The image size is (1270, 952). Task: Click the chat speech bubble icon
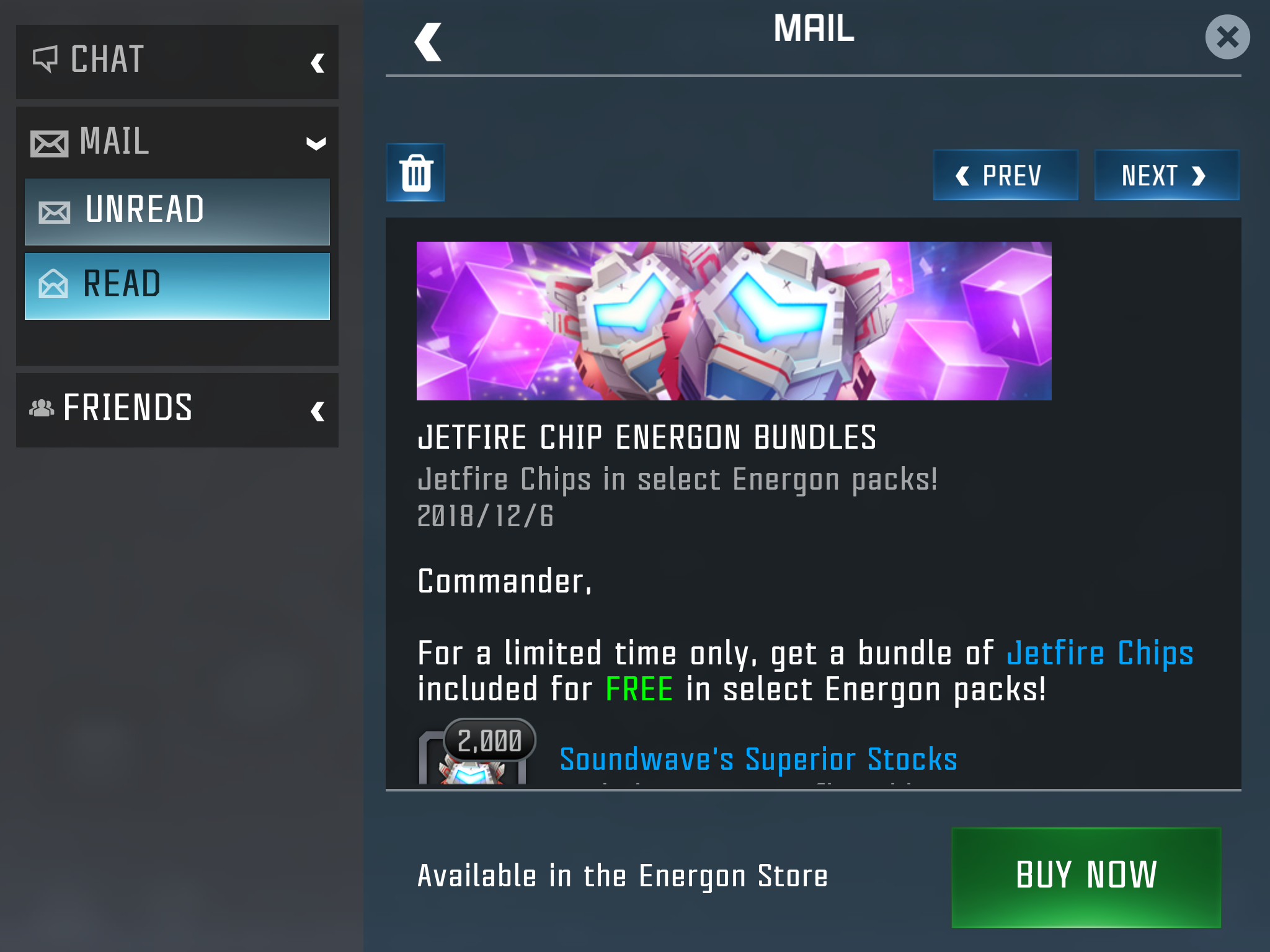point(45,59)
